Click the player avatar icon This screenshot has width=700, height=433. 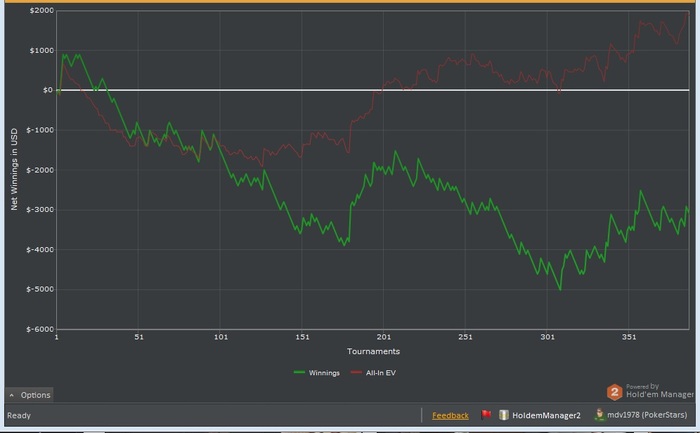coord(600,415)
